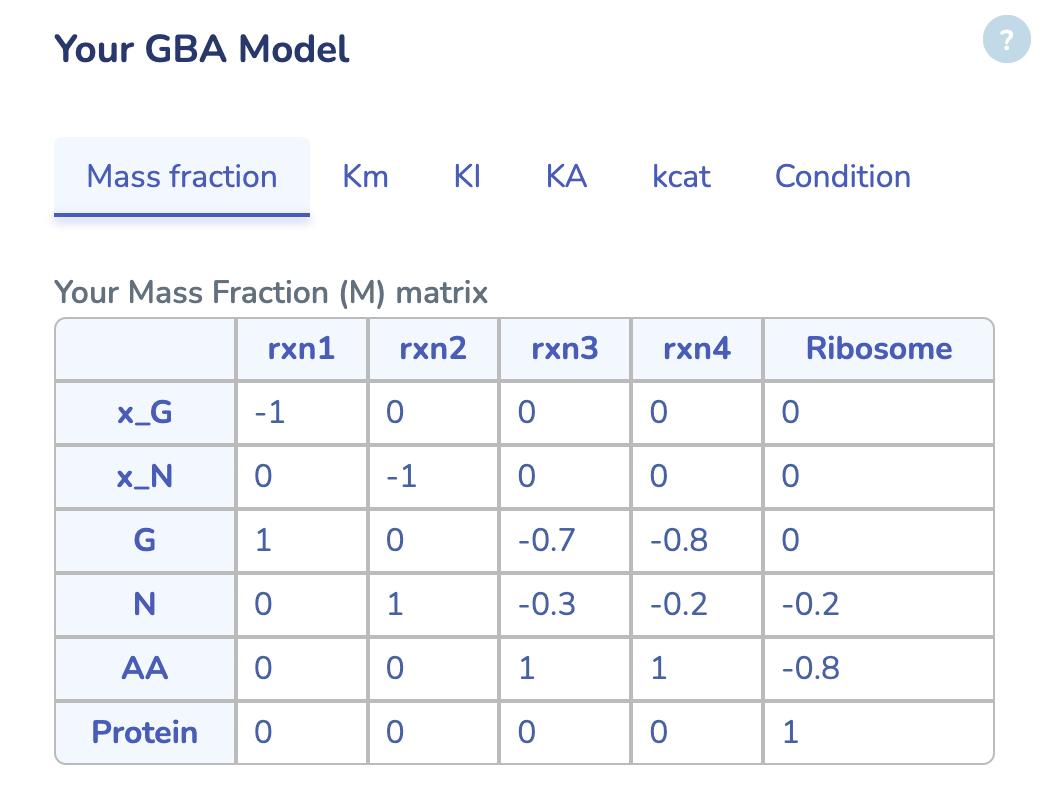Select the kcat tab
Image resolution: width=1048 pixels, height=800 pixels.
[x=681, y=176]
